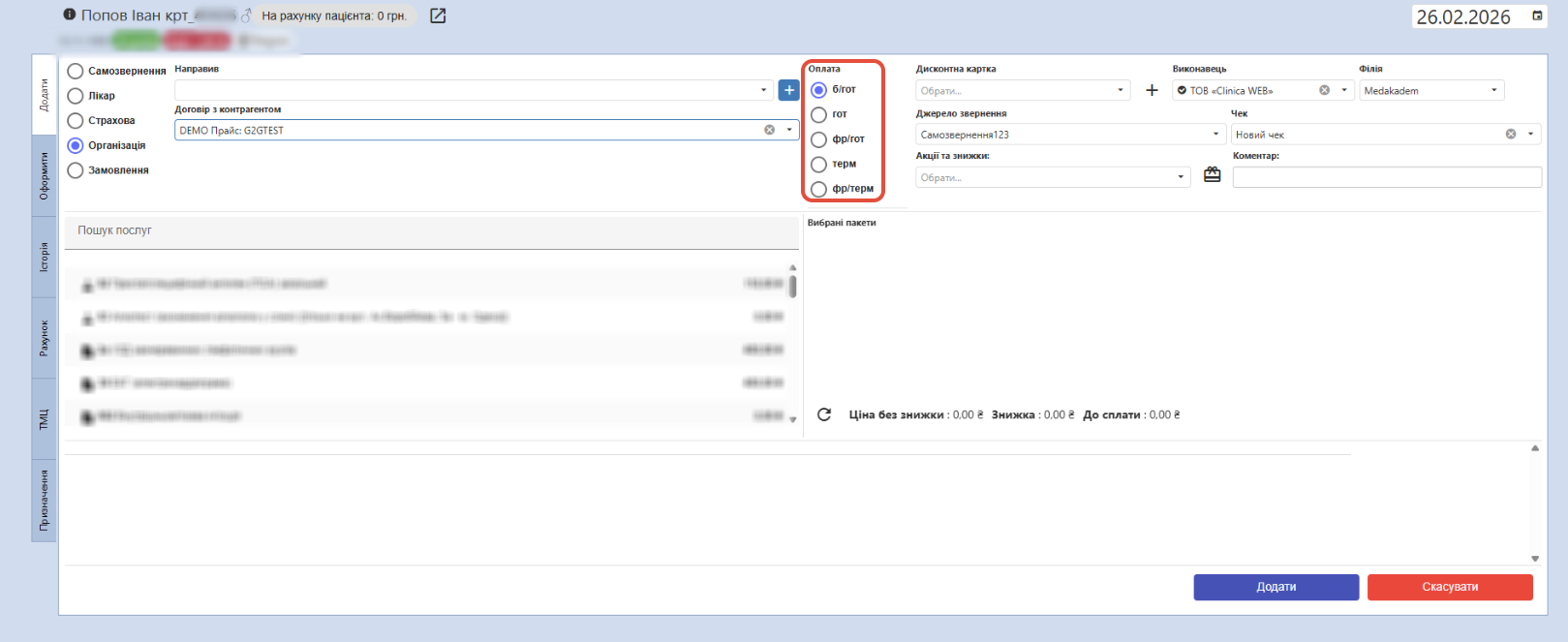1568x642 pixels.
Task: Click the bottom panel scroll-up arrow
Action: [x=1535, y=447]
